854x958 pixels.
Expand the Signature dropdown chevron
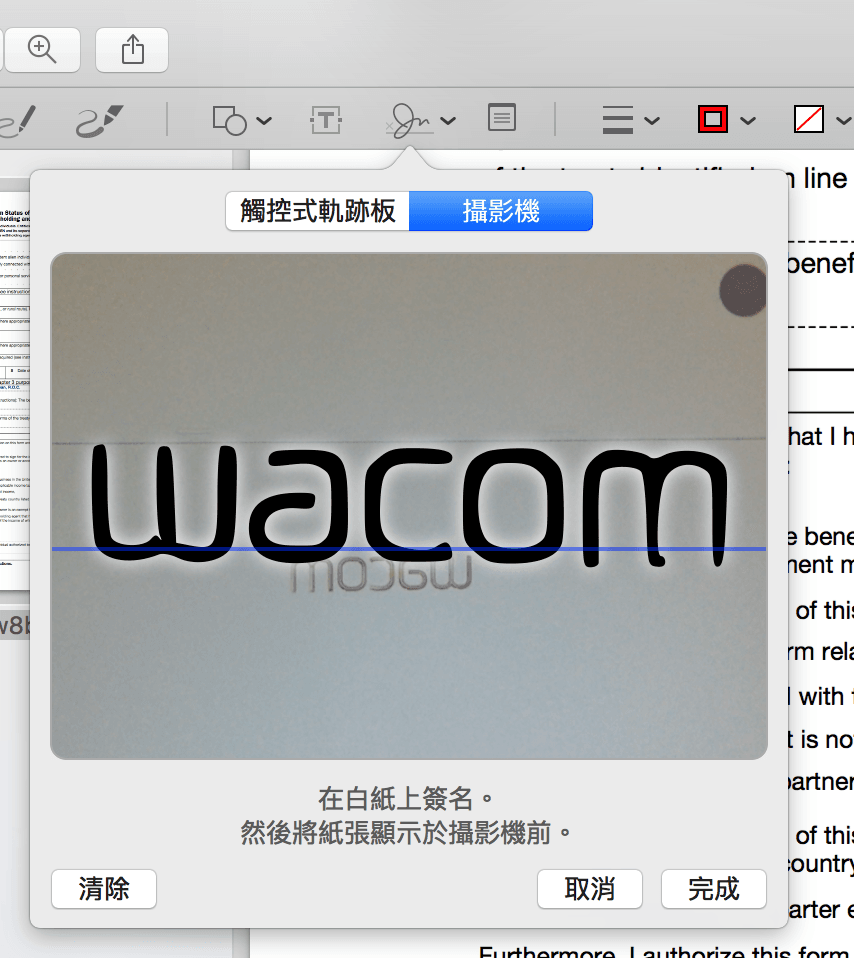pyautogui.click(x=448, y=120)
